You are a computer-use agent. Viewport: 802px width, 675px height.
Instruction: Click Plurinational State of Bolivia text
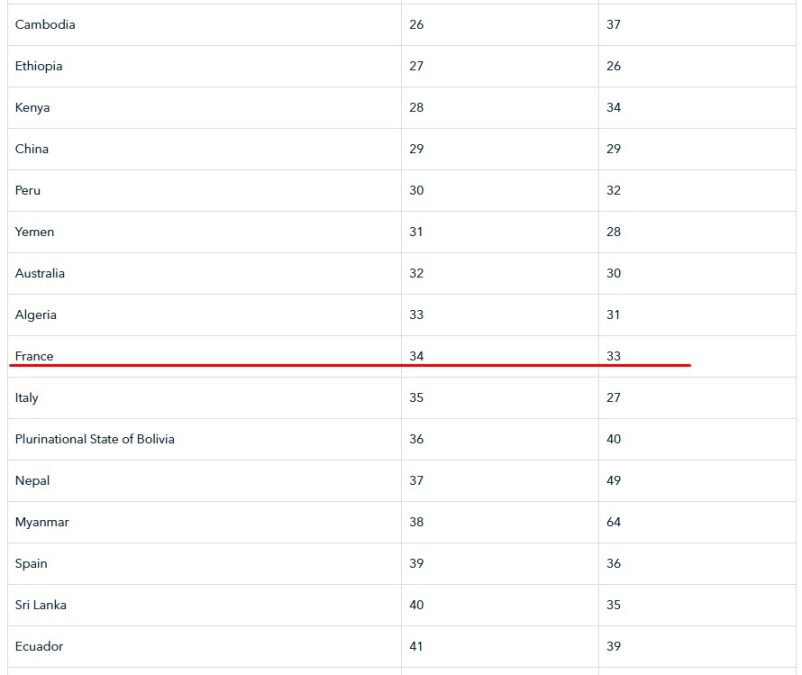click(95, 439)
